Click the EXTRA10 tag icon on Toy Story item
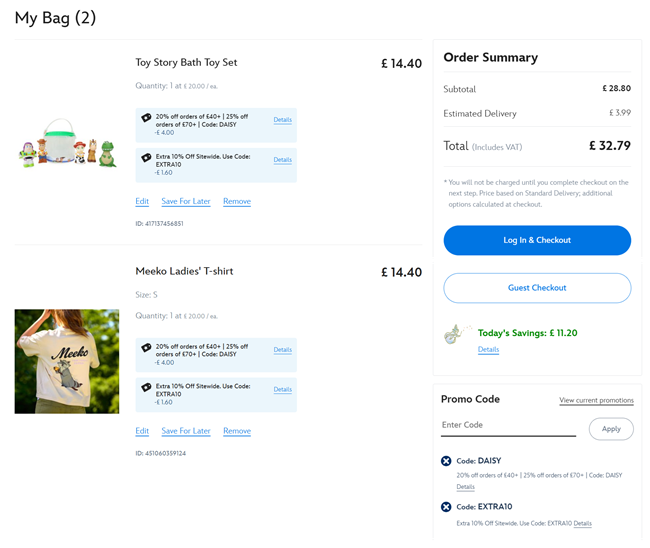This screenshot has height=548, width=650. point(146,157)
